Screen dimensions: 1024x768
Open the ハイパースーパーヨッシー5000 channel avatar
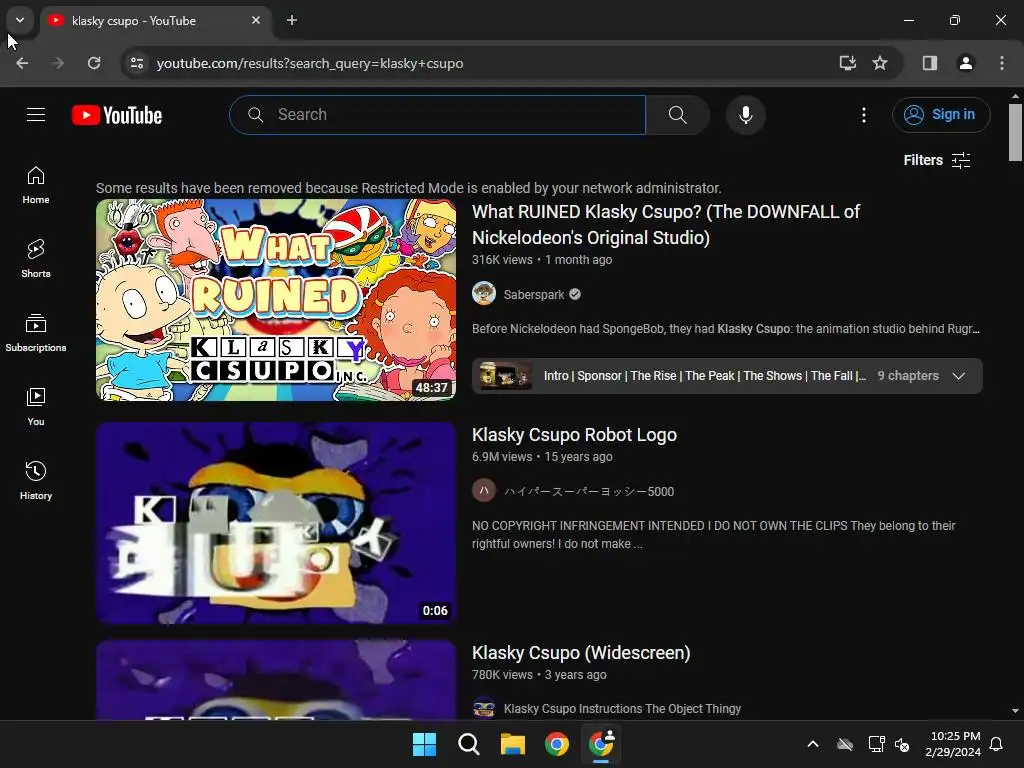484,490
